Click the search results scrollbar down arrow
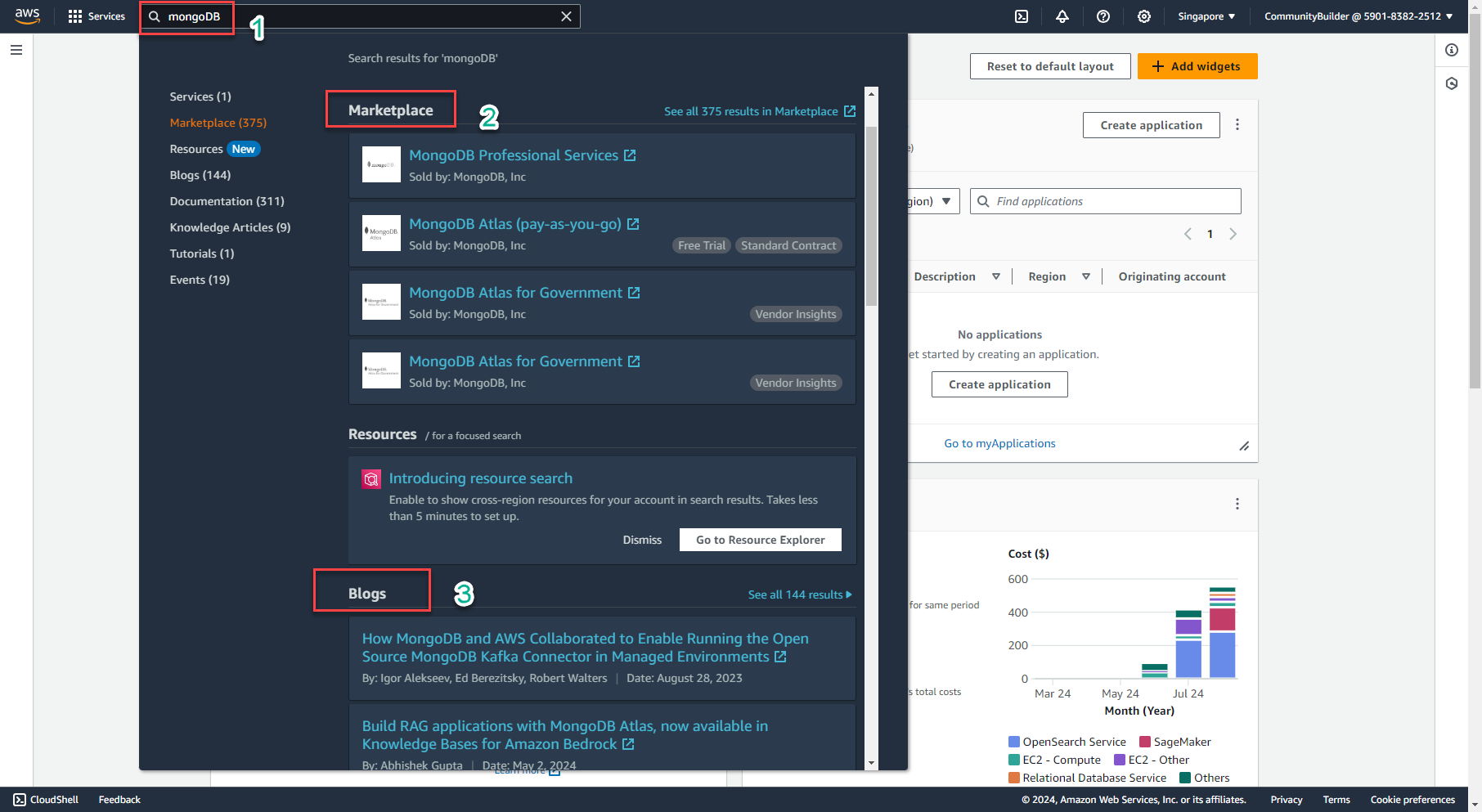The image size is (1482, 812). click(x=871, y=763)
